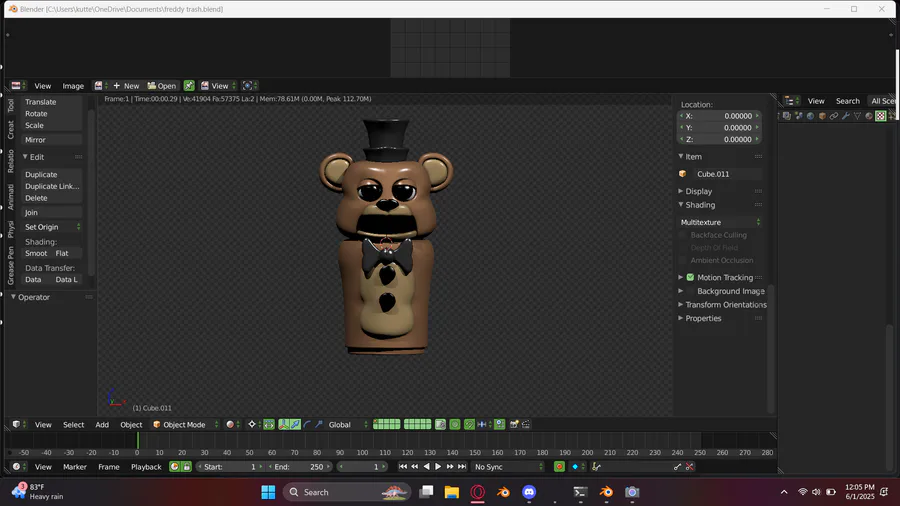Image resolution: width=900 pixels, height=506 pixels.
Task: Open the No Sync playback dropdown
Action: [508, 467]
